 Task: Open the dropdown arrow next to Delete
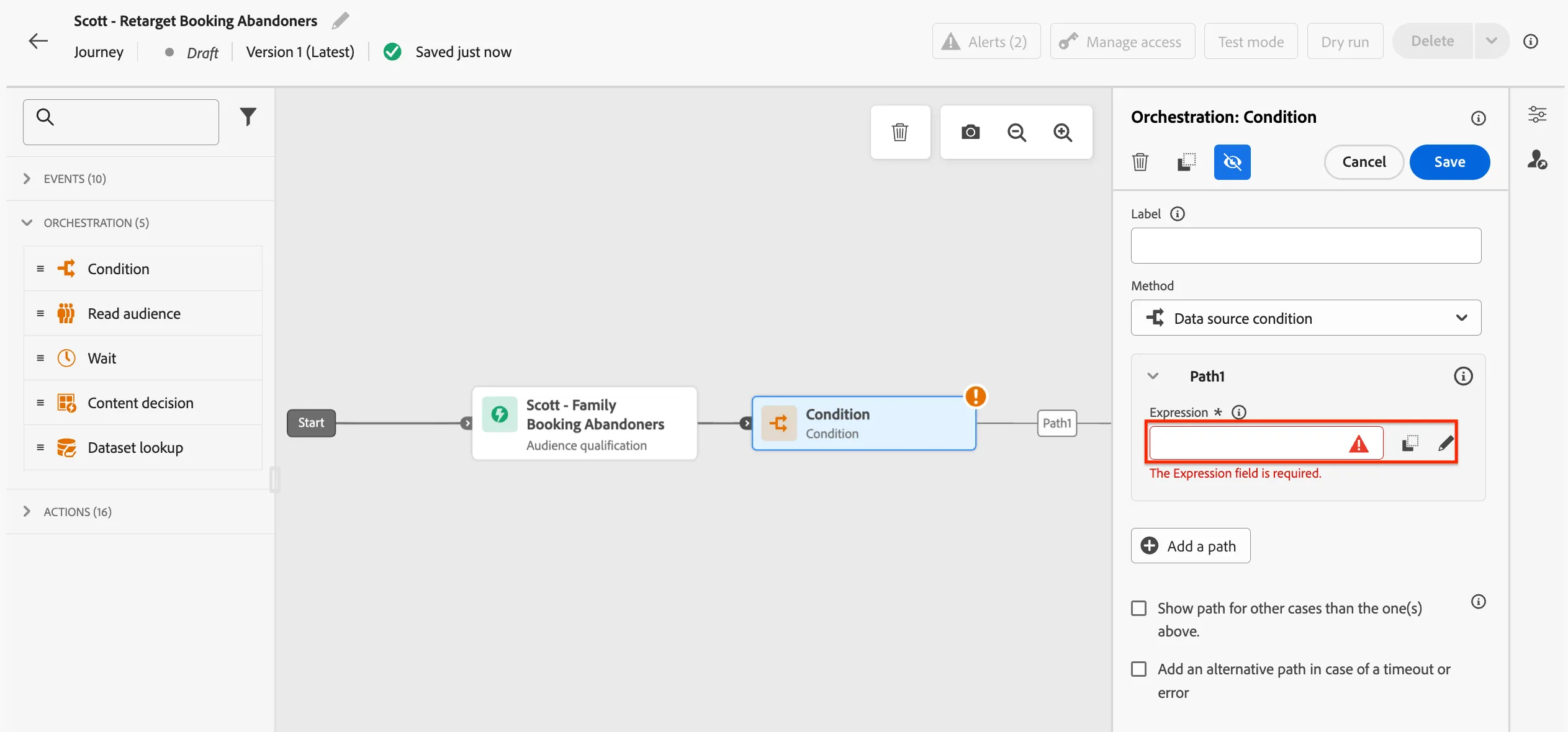[x=1492, y=41]
